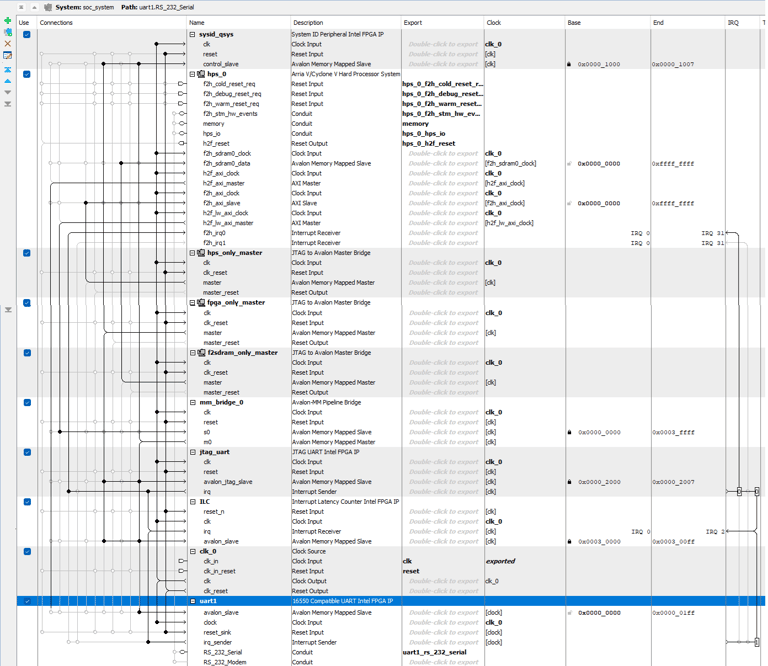The width and height of the screenshot is (768, 666).
Task: Collapse the sysid_qsys component tree
Action: click(192, 34)
